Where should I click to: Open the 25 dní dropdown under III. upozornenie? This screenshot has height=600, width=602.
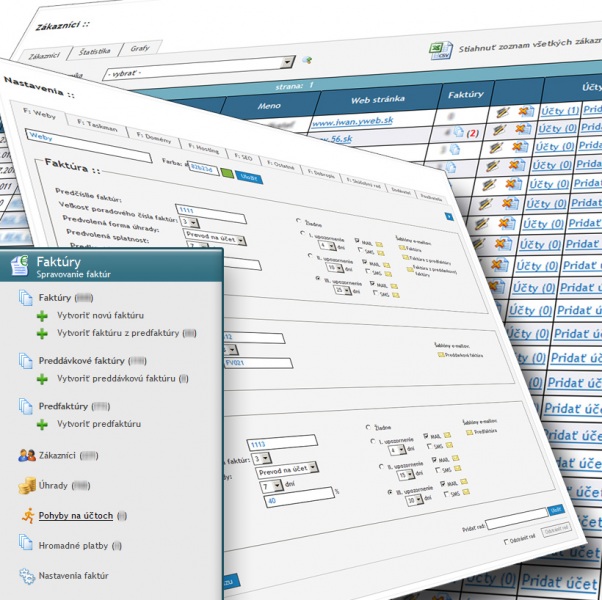343,290
